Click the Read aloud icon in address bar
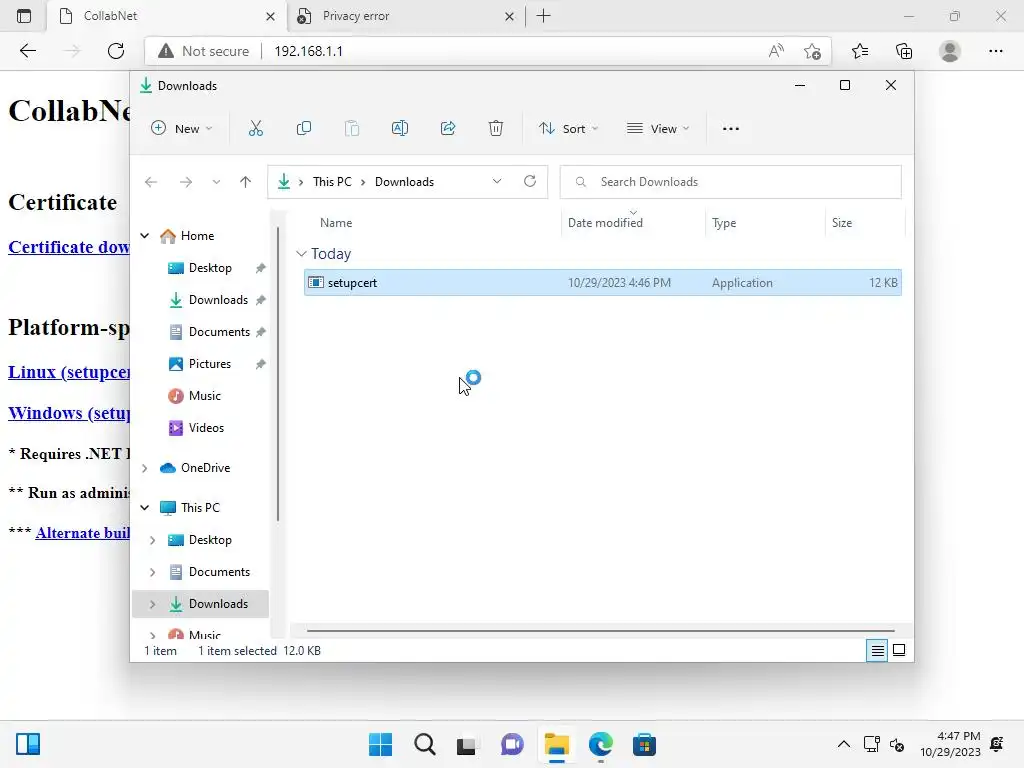The width and height of the screenshot is (1024, 768). [x=776, y=51]
